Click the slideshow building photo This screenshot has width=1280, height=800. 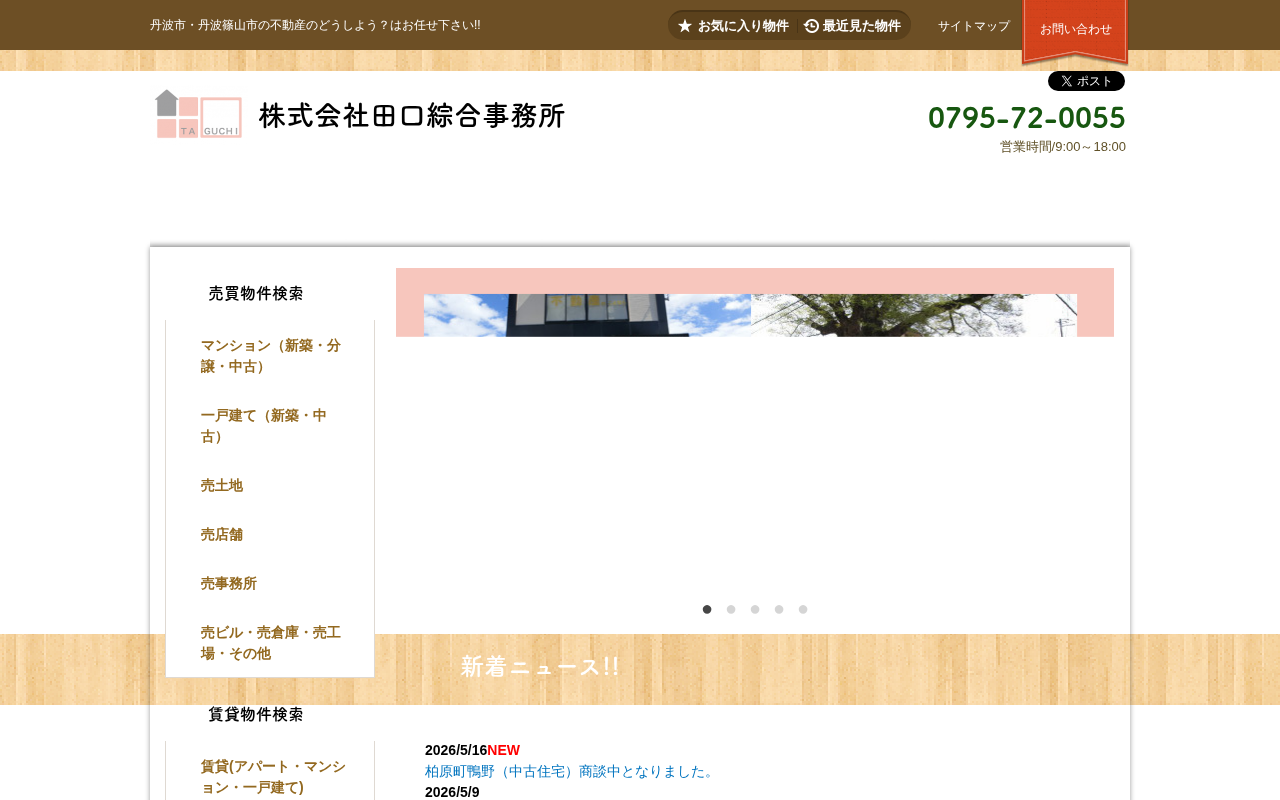click(587, 315)
